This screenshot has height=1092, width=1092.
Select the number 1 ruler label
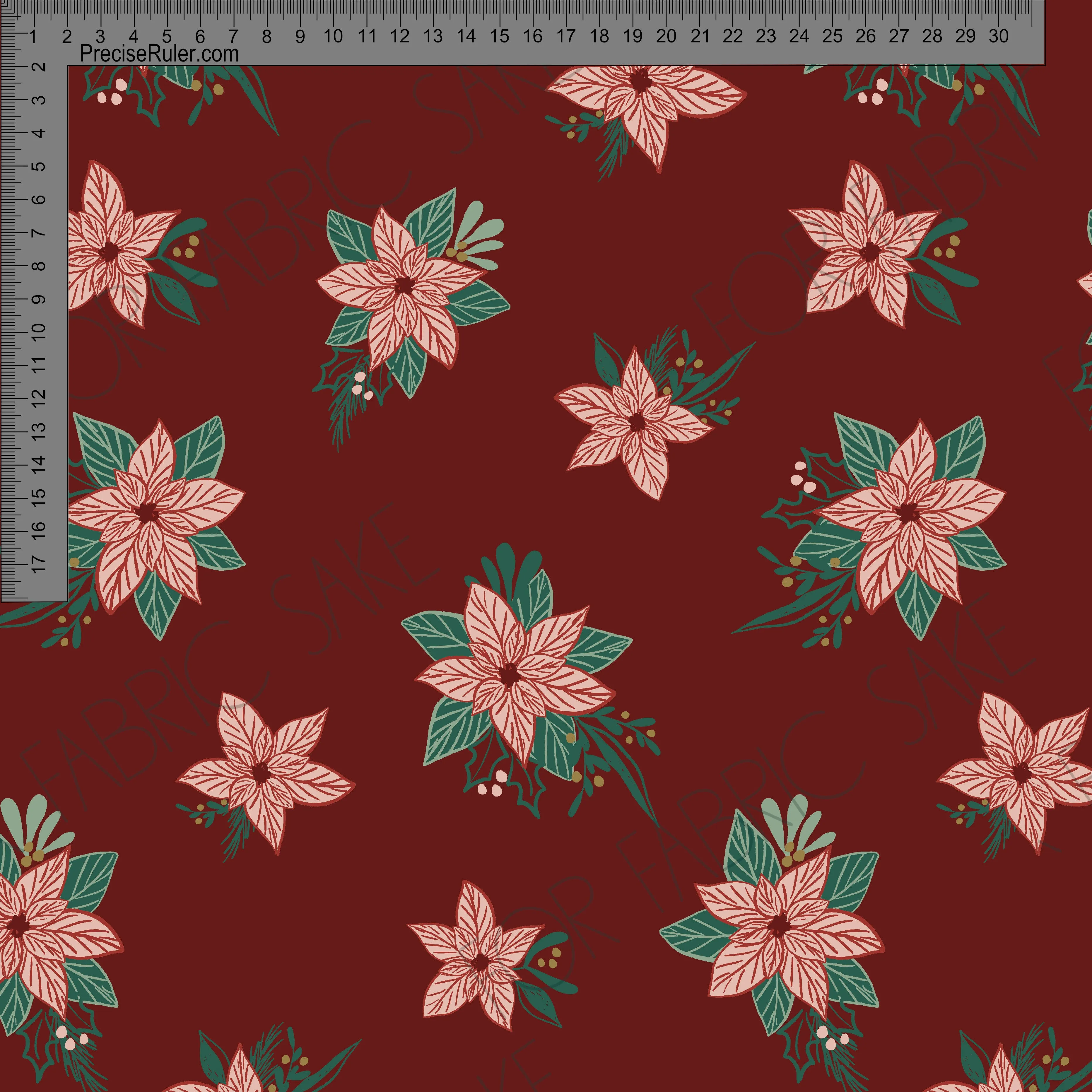pyautogui.click(x=33, y=36)
